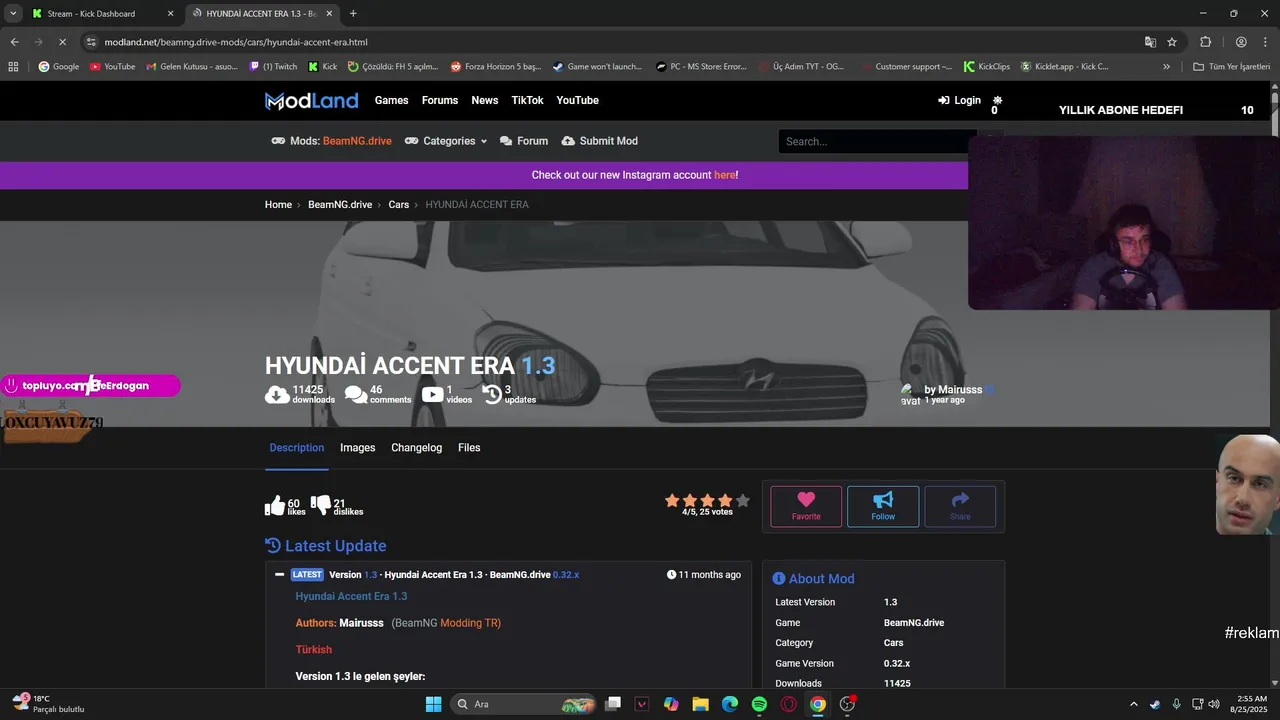Click the Share button
Screen dimensions: 1280x720
pos(960,506)
